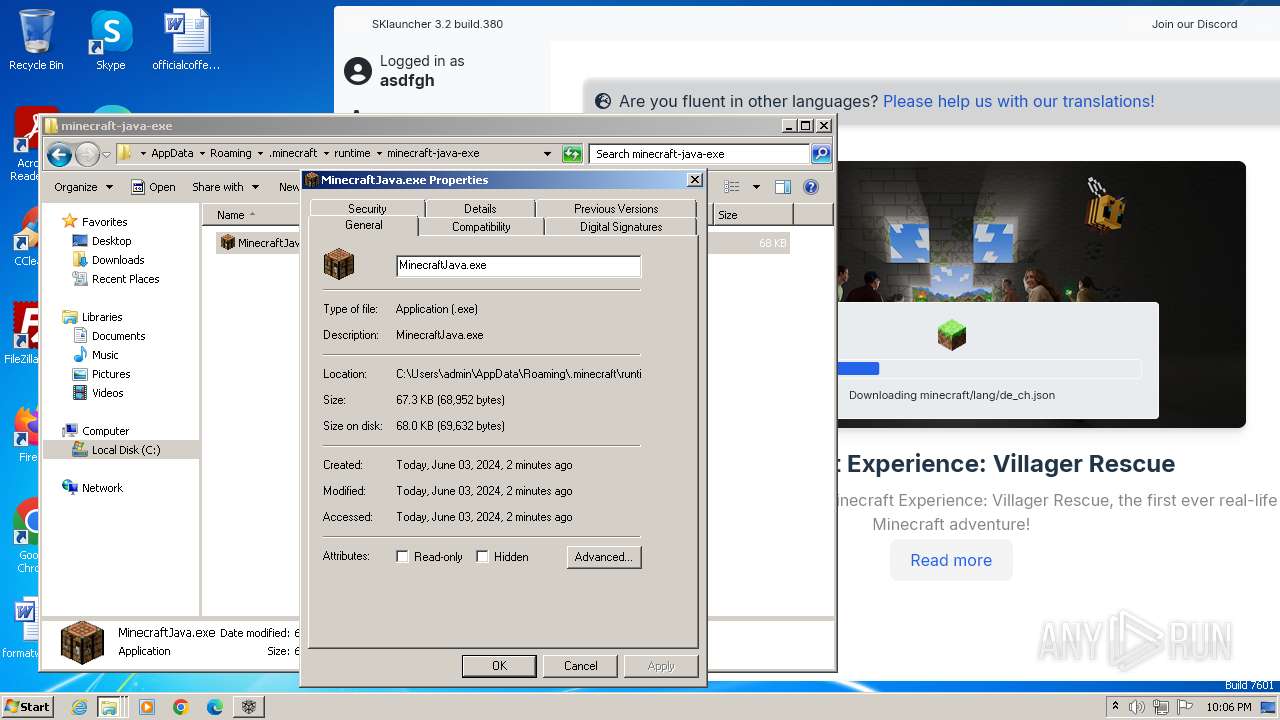Switch to the Details tab
This screenshot has width=1280, height=720.
(x=480, y=208)
